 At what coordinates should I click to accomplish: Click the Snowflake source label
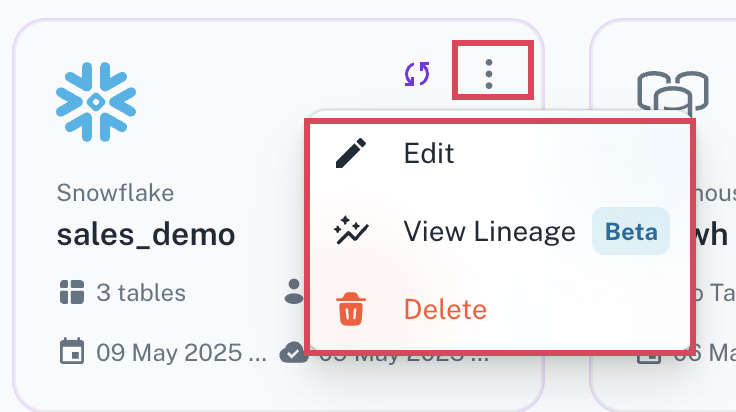click(x=115, y=193)
